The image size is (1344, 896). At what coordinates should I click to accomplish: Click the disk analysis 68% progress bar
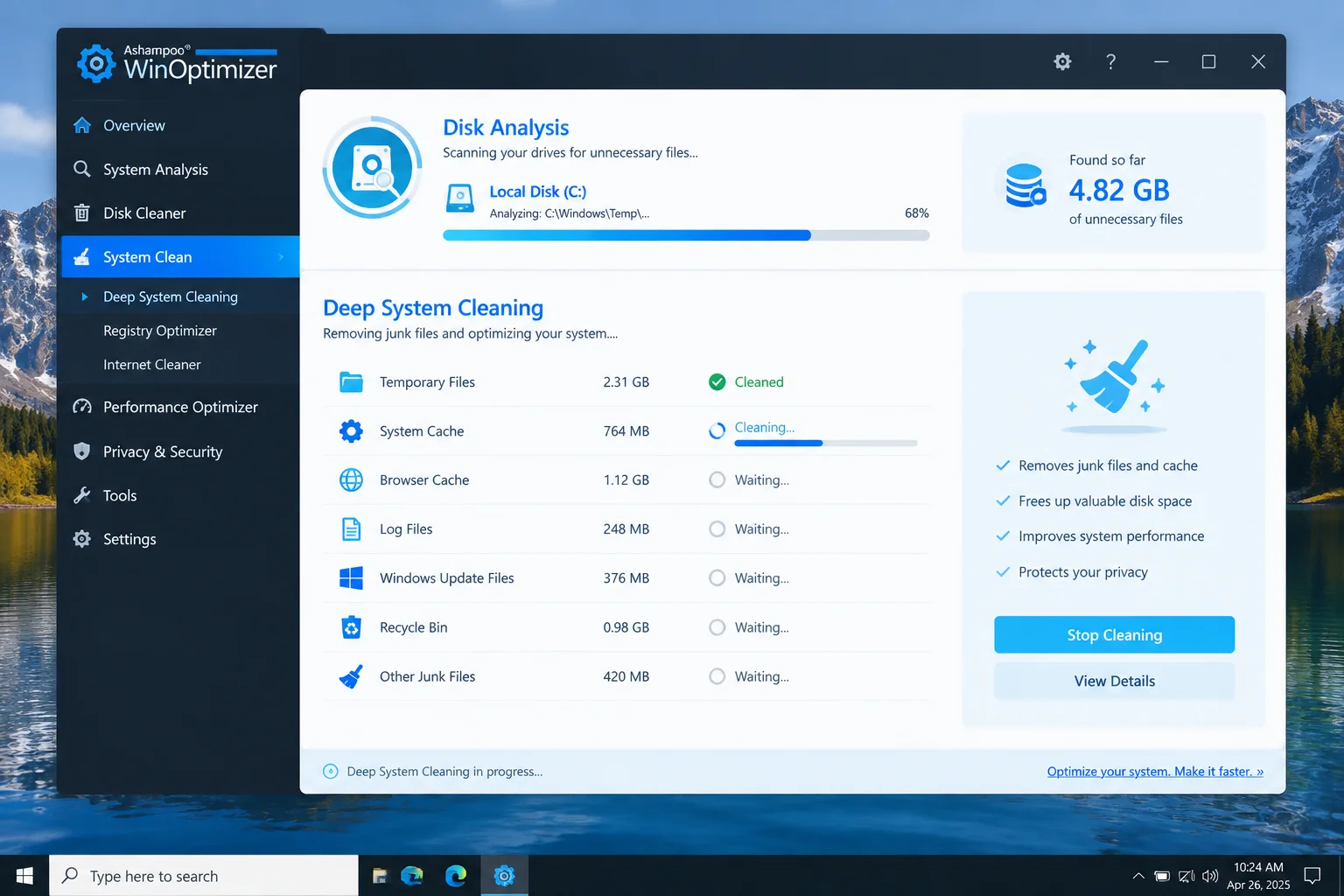(x=686, y=235)
